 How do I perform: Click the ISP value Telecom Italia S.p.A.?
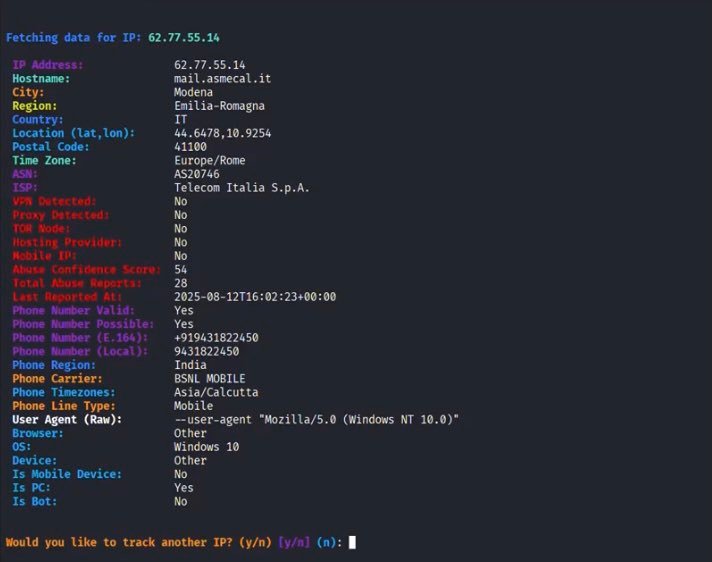tap(241, 188)
